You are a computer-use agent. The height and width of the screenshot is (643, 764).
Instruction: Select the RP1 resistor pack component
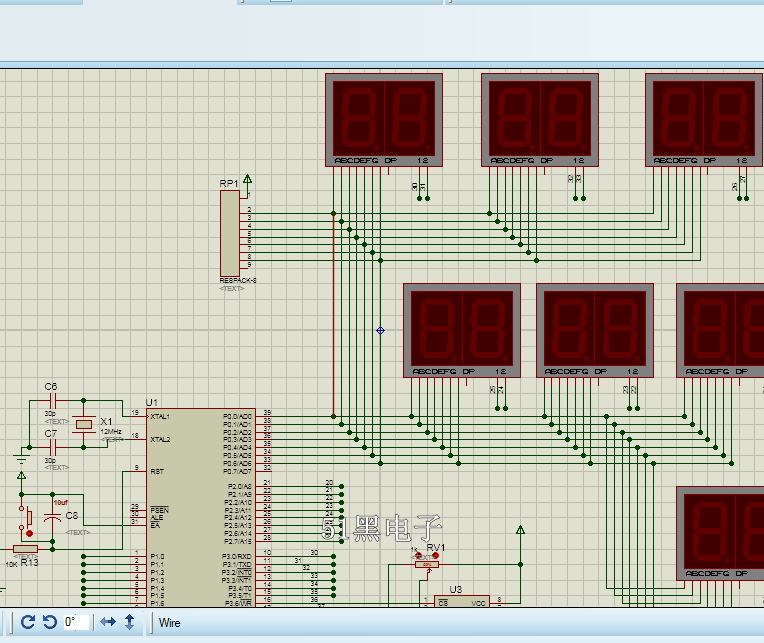pos(230,233)
